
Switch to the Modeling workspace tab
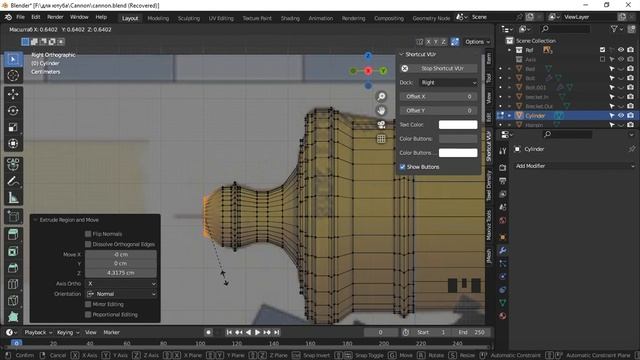click(158, 18)
